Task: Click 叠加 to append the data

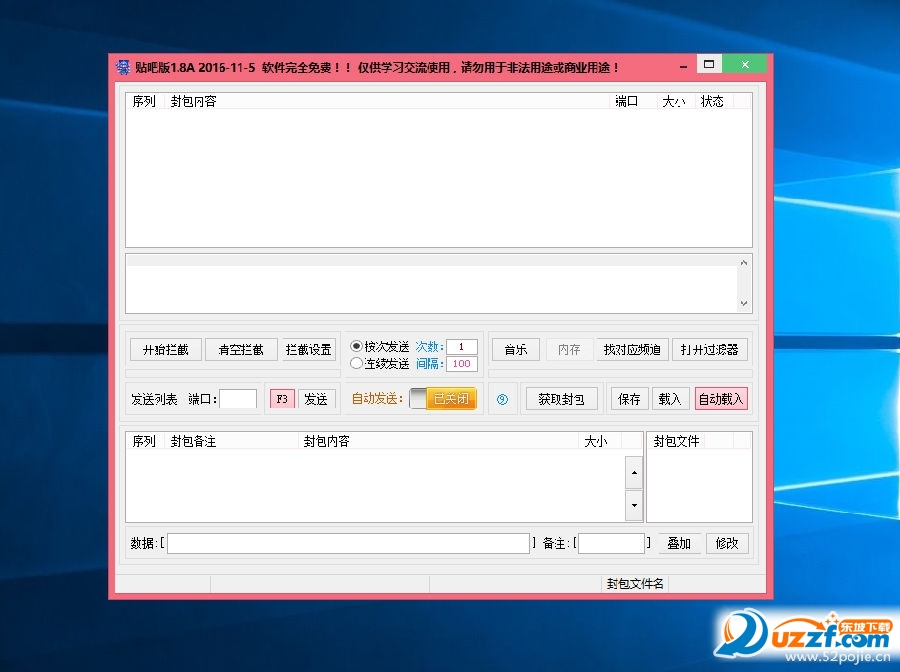Action: click(679, 543)
